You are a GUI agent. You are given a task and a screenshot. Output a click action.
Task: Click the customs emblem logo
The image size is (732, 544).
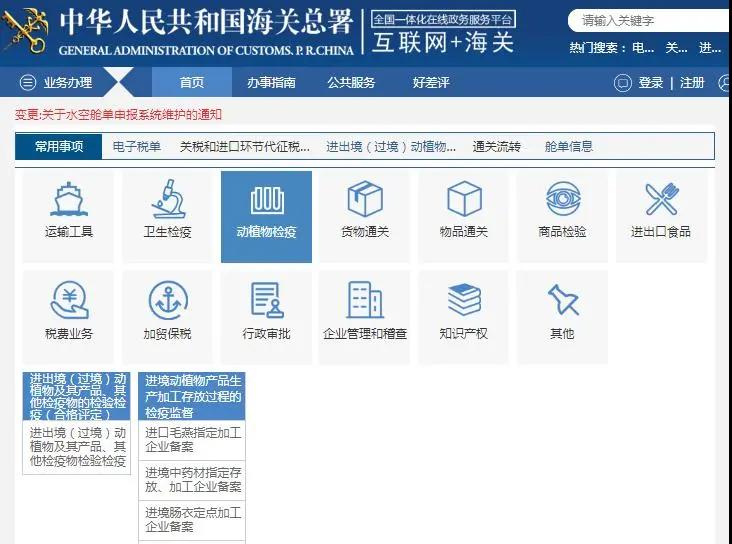pyautogui.click(x=26, y=31)
